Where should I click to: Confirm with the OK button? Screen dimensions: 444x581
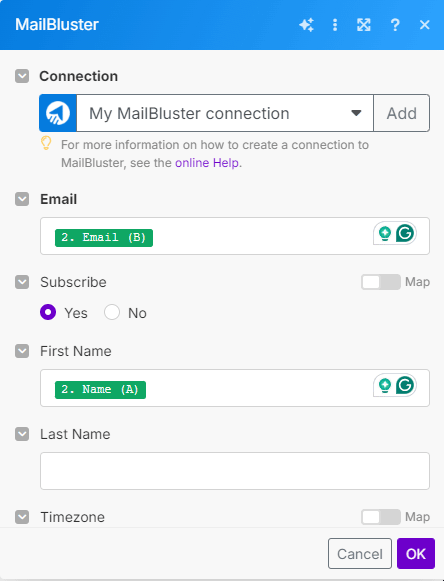click(415, 554)
